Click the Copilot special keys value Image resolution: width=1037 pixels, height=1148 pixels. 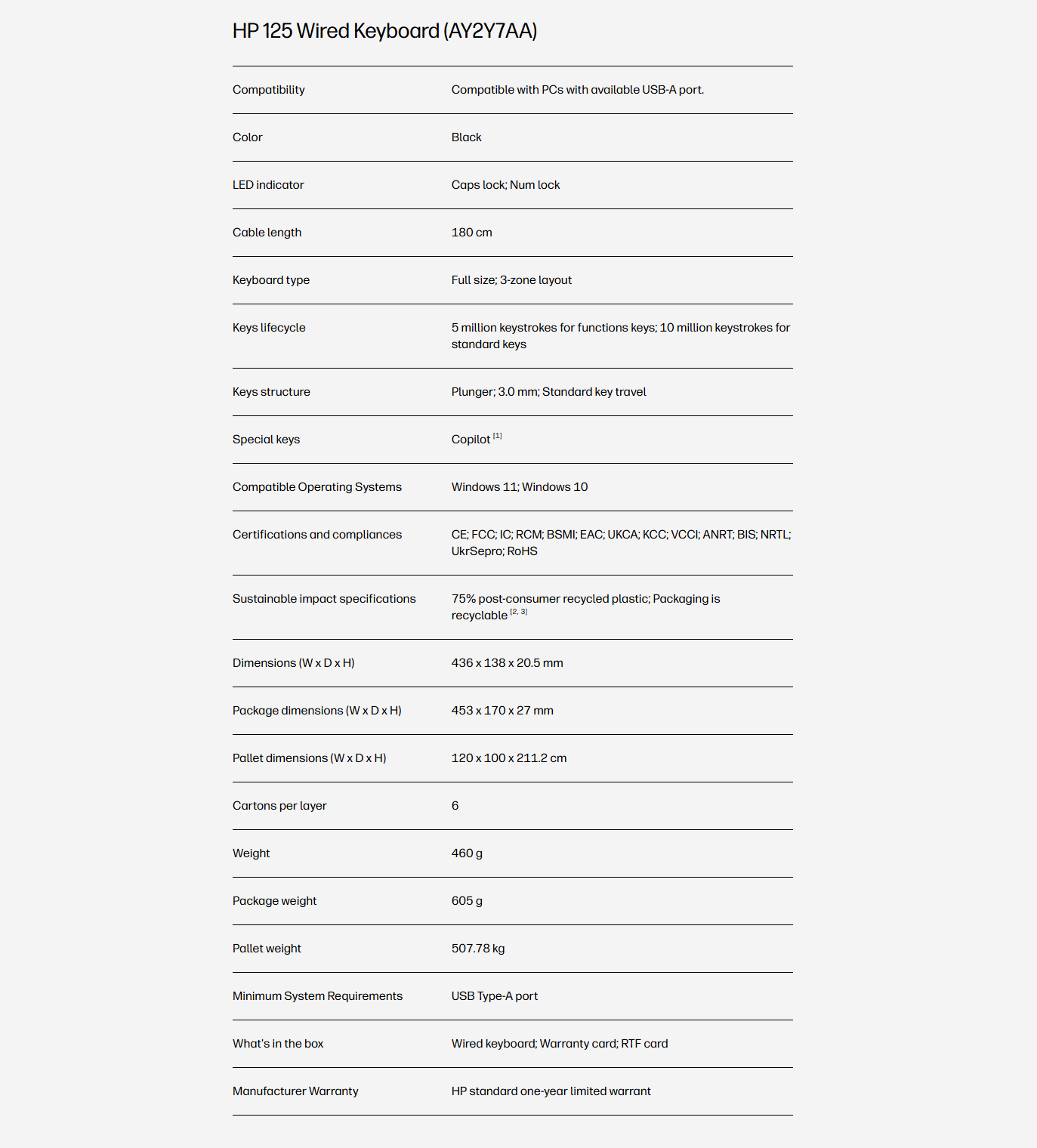pos(471,440)
